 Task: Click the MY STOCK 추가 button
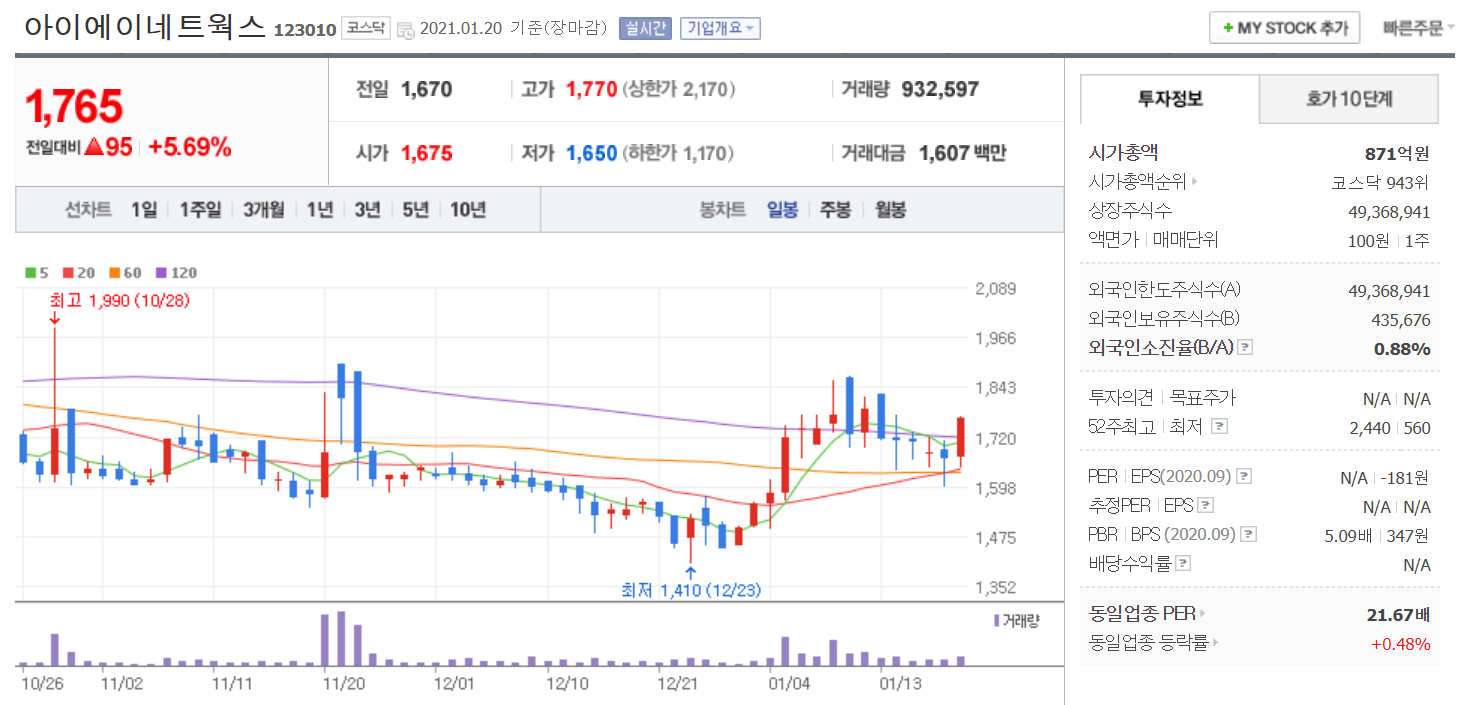(x=1285, y=28)
